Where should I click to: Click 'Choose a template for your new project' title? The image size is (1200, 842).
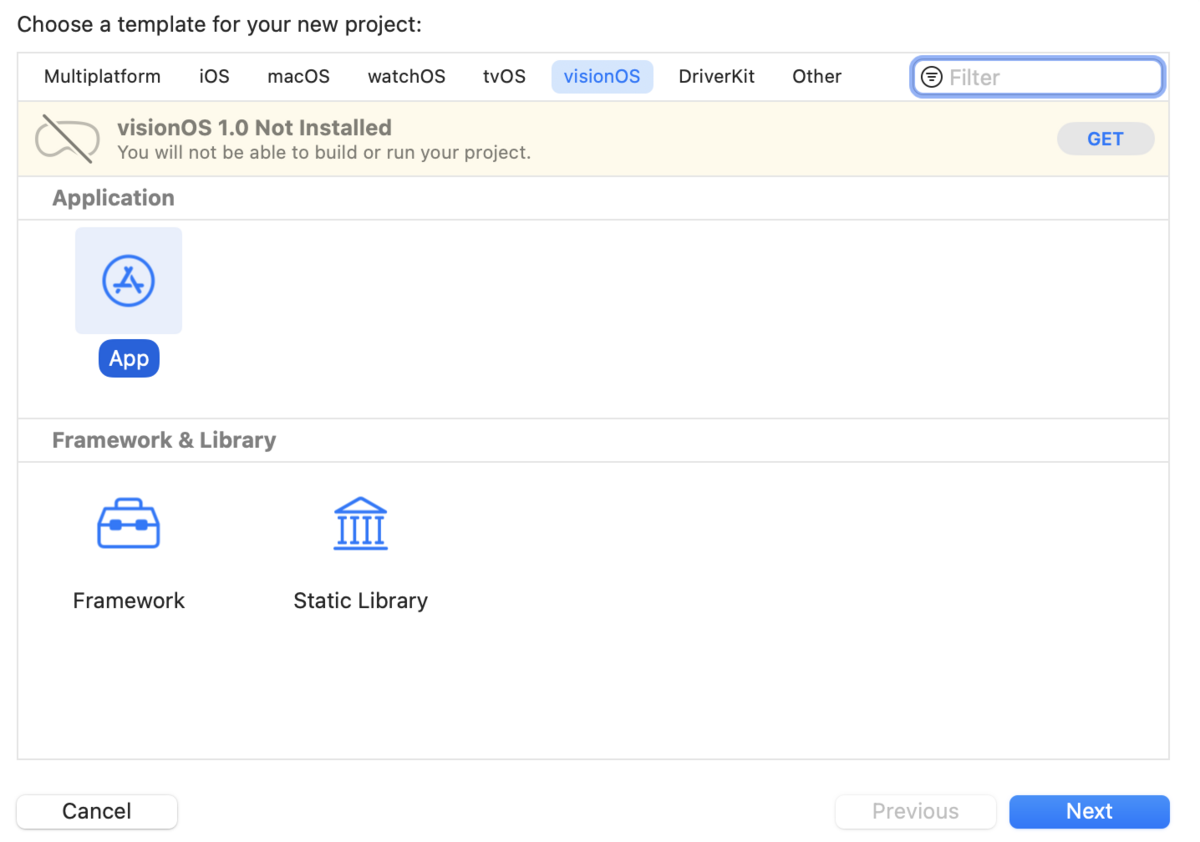point(219,24)
